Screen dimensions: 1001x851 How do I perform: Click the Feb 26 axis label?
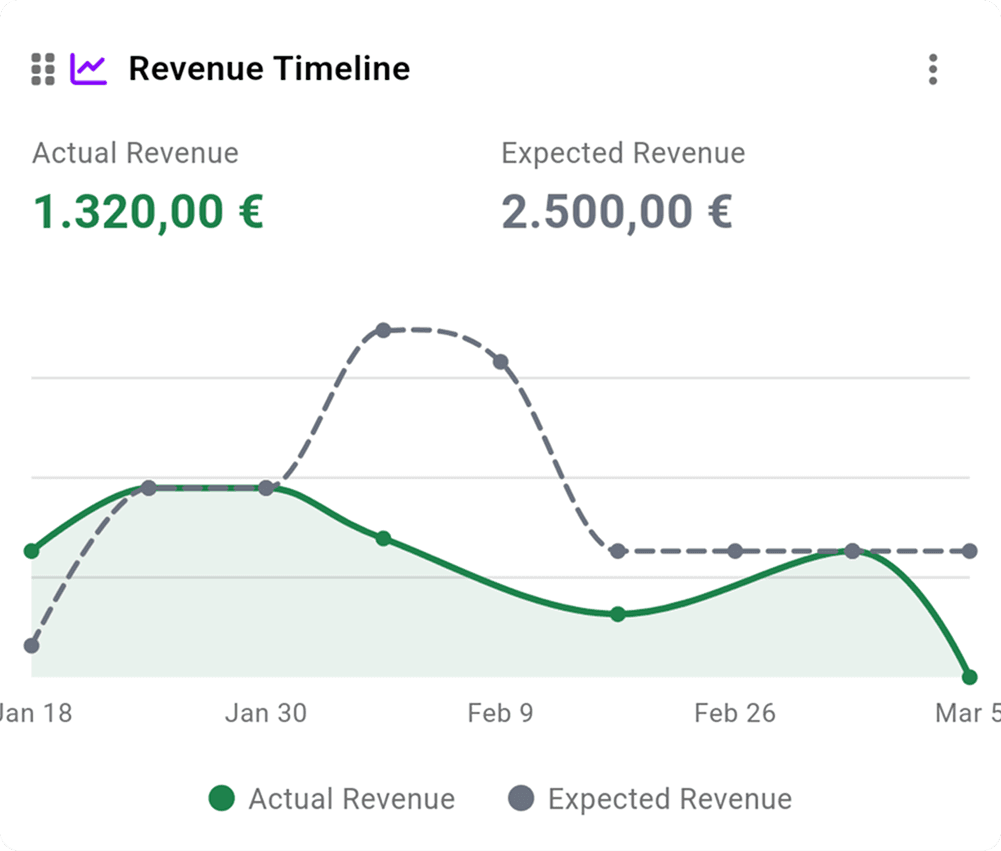[736, 713]
